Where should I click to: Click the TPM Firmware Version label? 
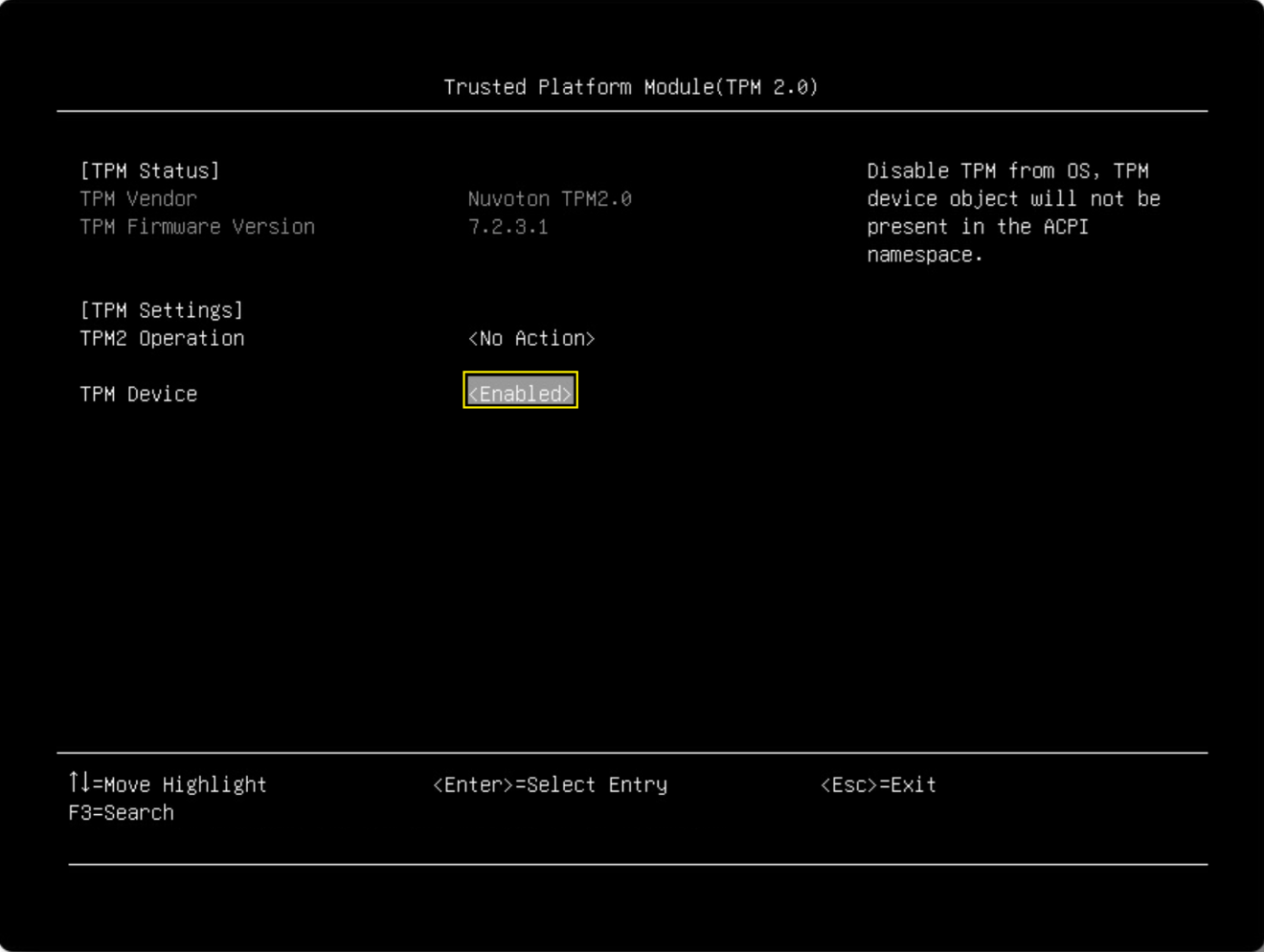(197, 226)
